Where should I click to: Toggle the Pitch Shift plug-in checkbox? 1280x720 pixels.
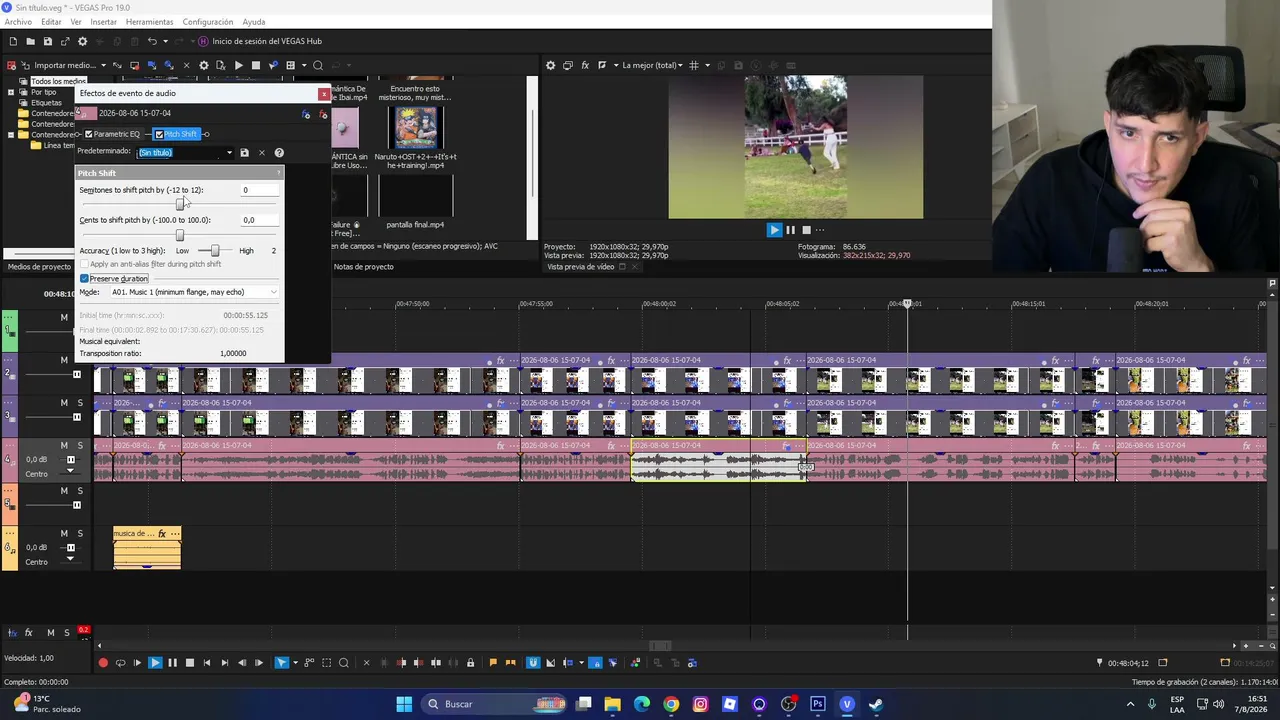159,134
